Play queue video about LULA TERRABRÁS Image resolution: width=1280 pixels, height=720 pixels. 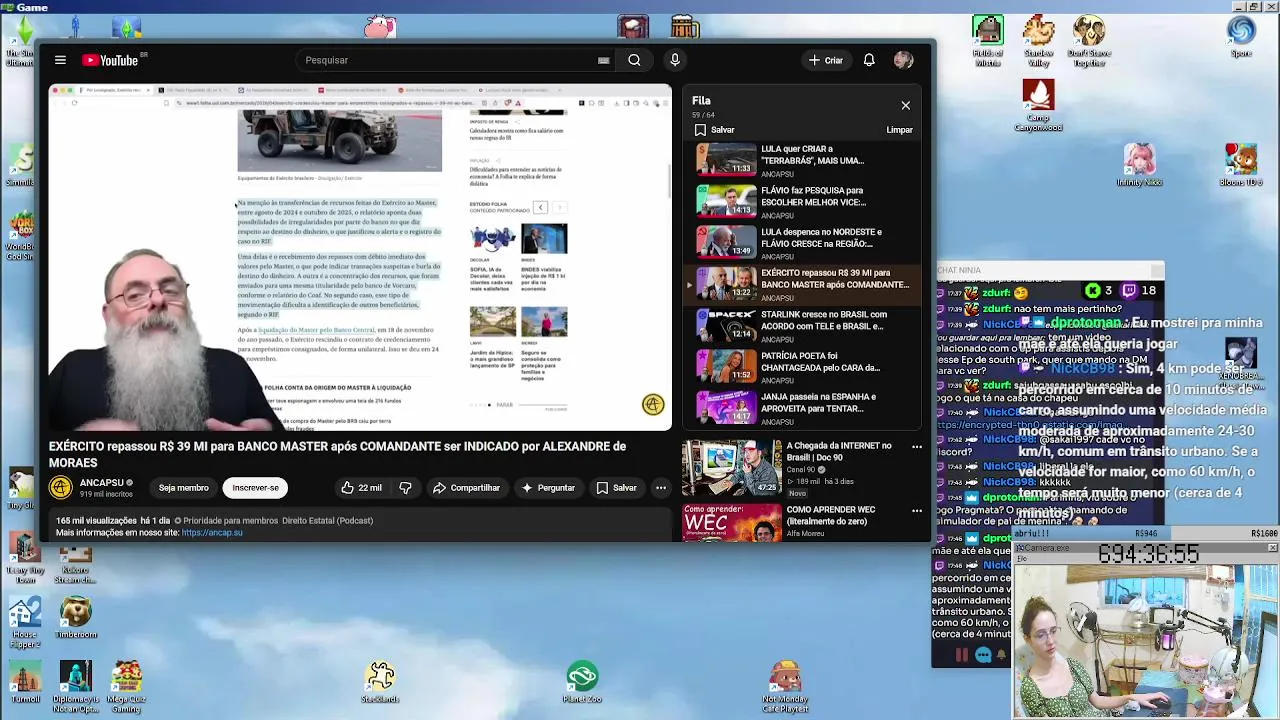coord(803,160)
